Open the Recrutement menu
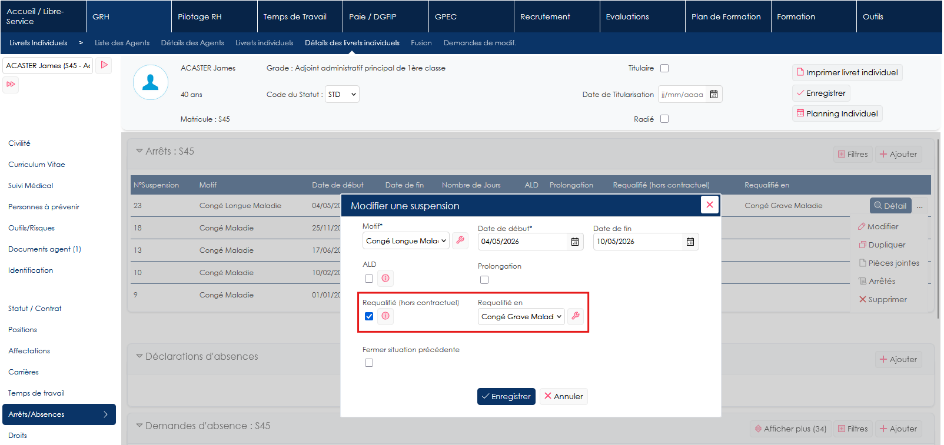The height and width of the screenshot is (445, 944). click(557, 17)
